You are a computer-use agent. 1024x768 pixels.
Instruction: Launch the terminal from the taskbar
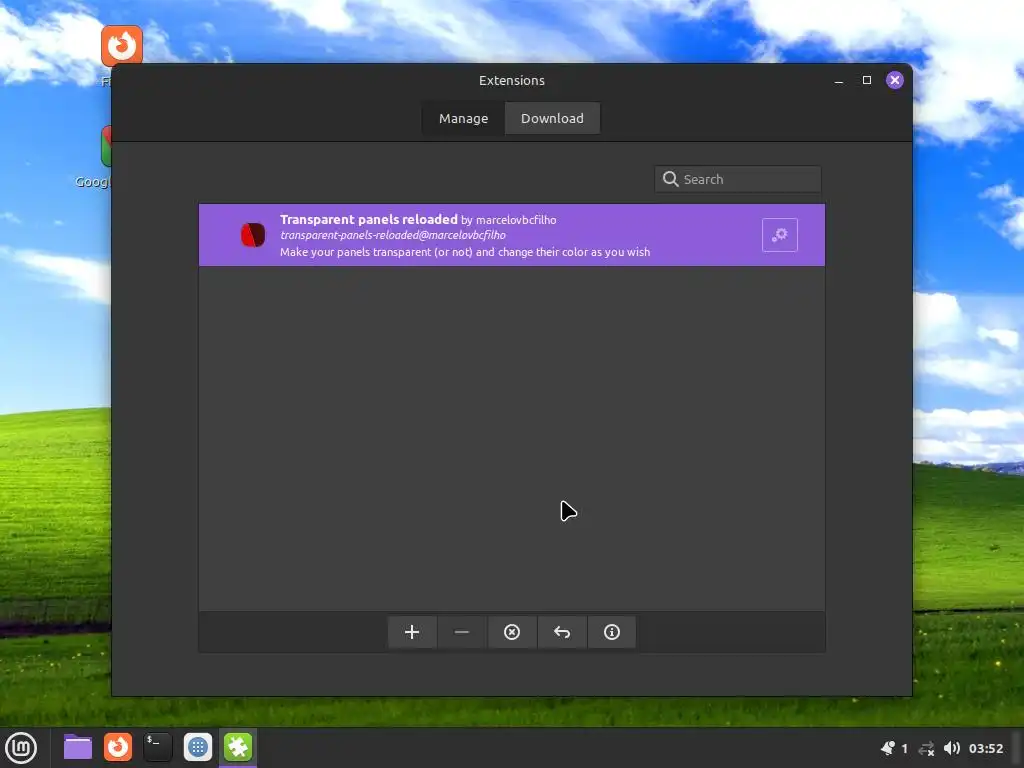coord(157,747)
